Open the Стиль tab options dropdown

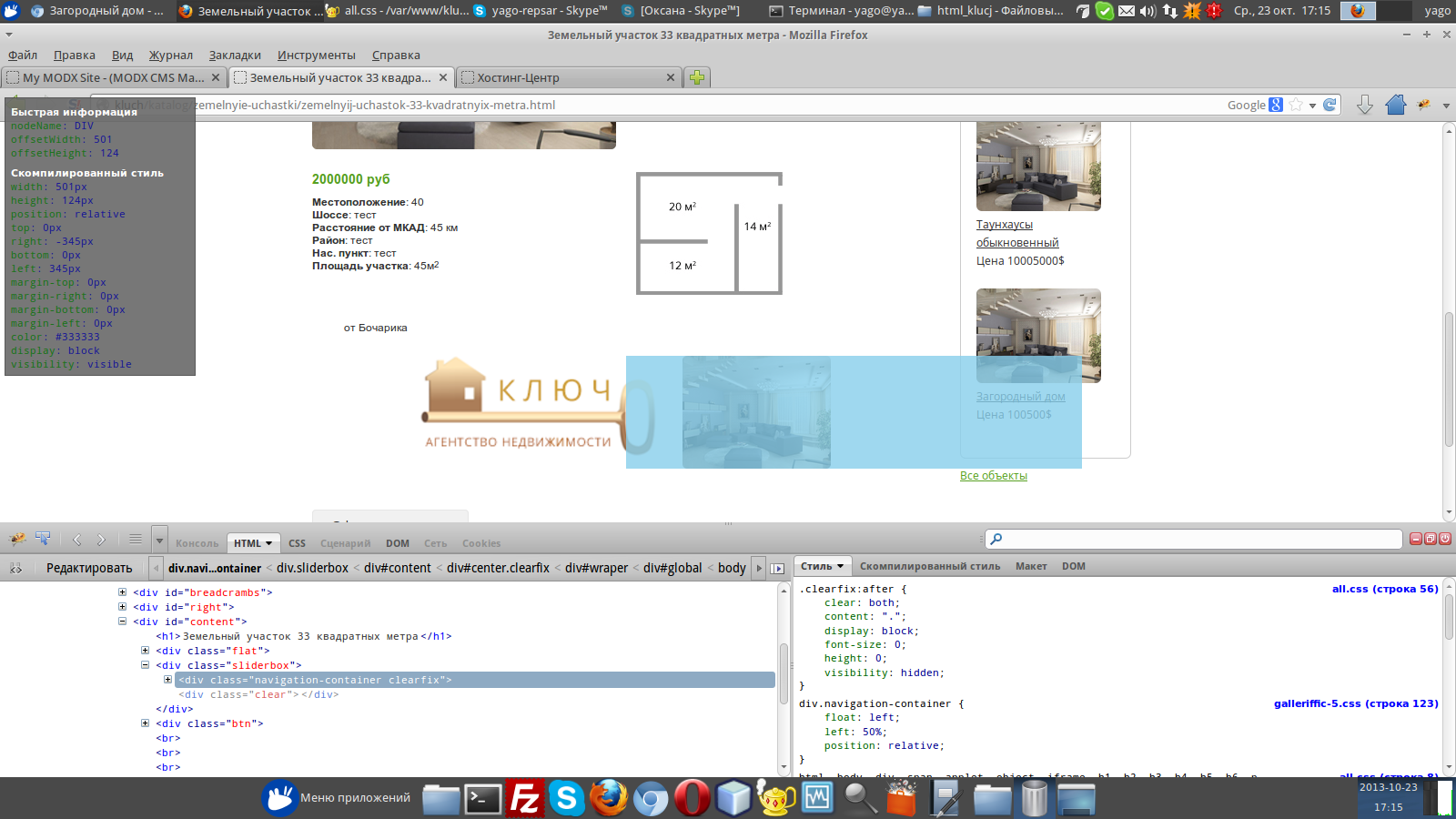click(x=840, y=566)
